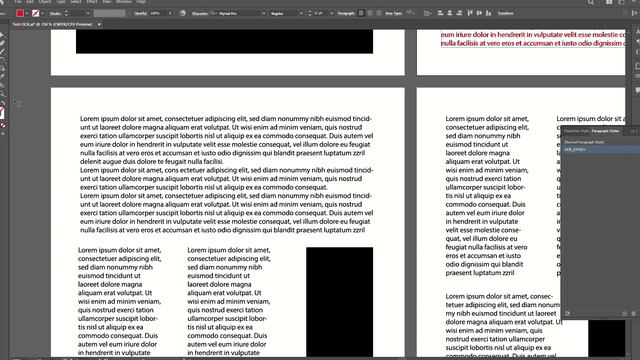The image size is (640, 360).
Task: Open the Type menu
Action: 61,2
